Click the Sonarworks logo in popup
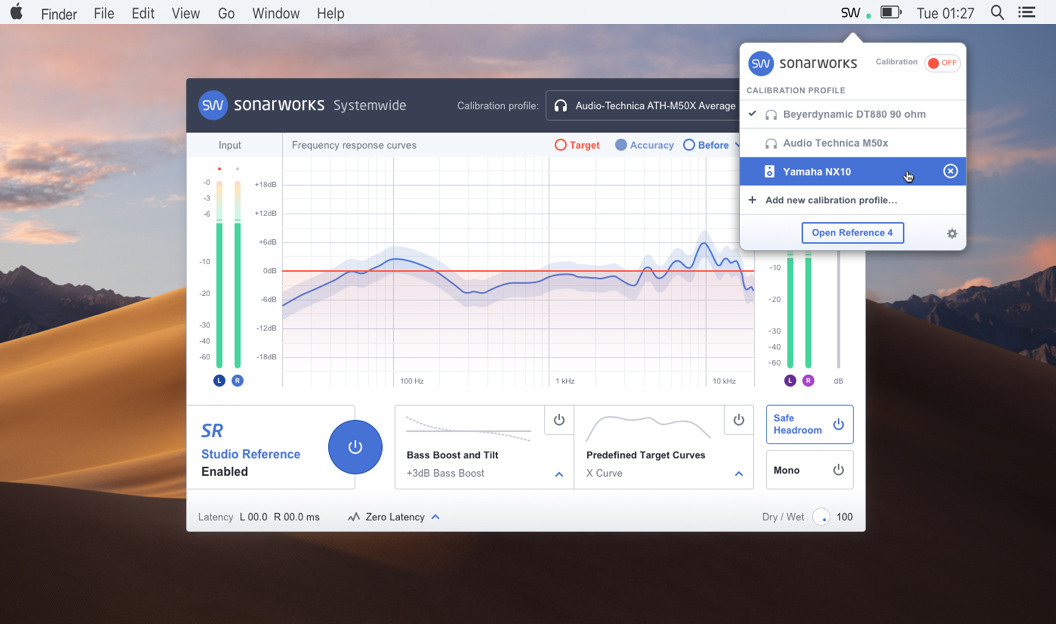Viewport: 1056px width, 624px height. point(761,63)
